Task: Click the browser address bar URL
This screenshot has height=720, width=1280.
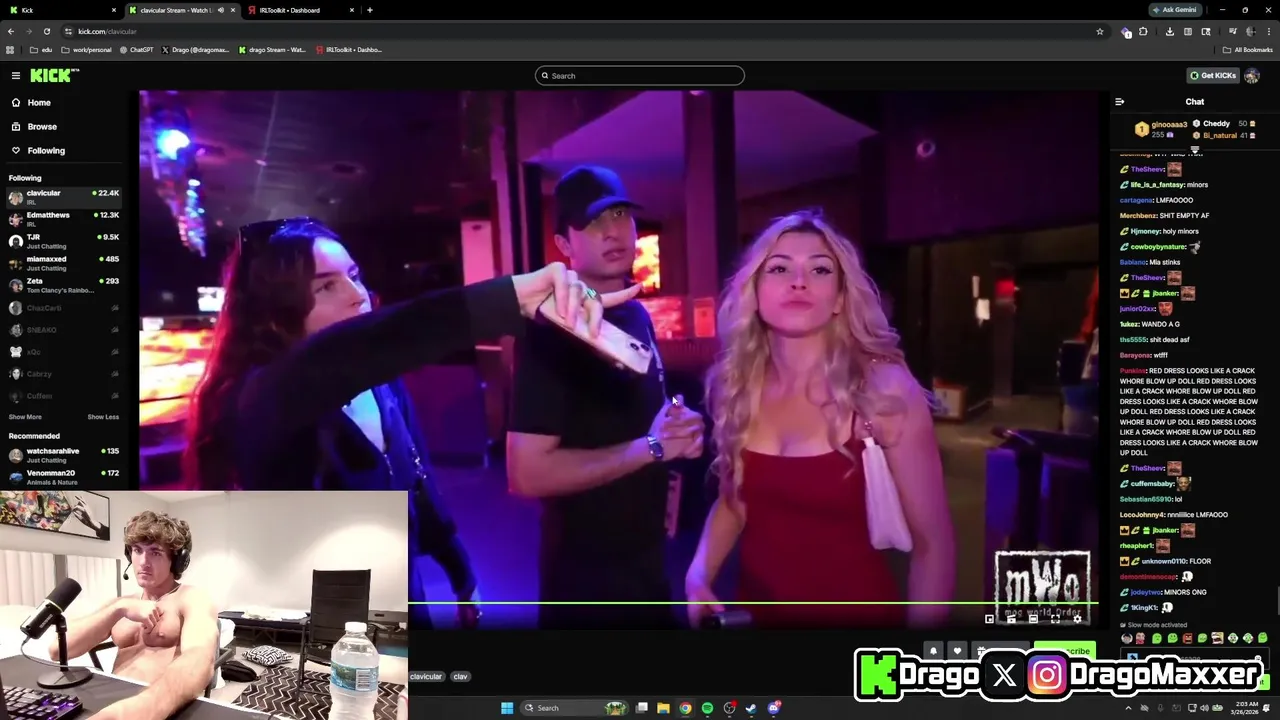Action: point(107,31)
